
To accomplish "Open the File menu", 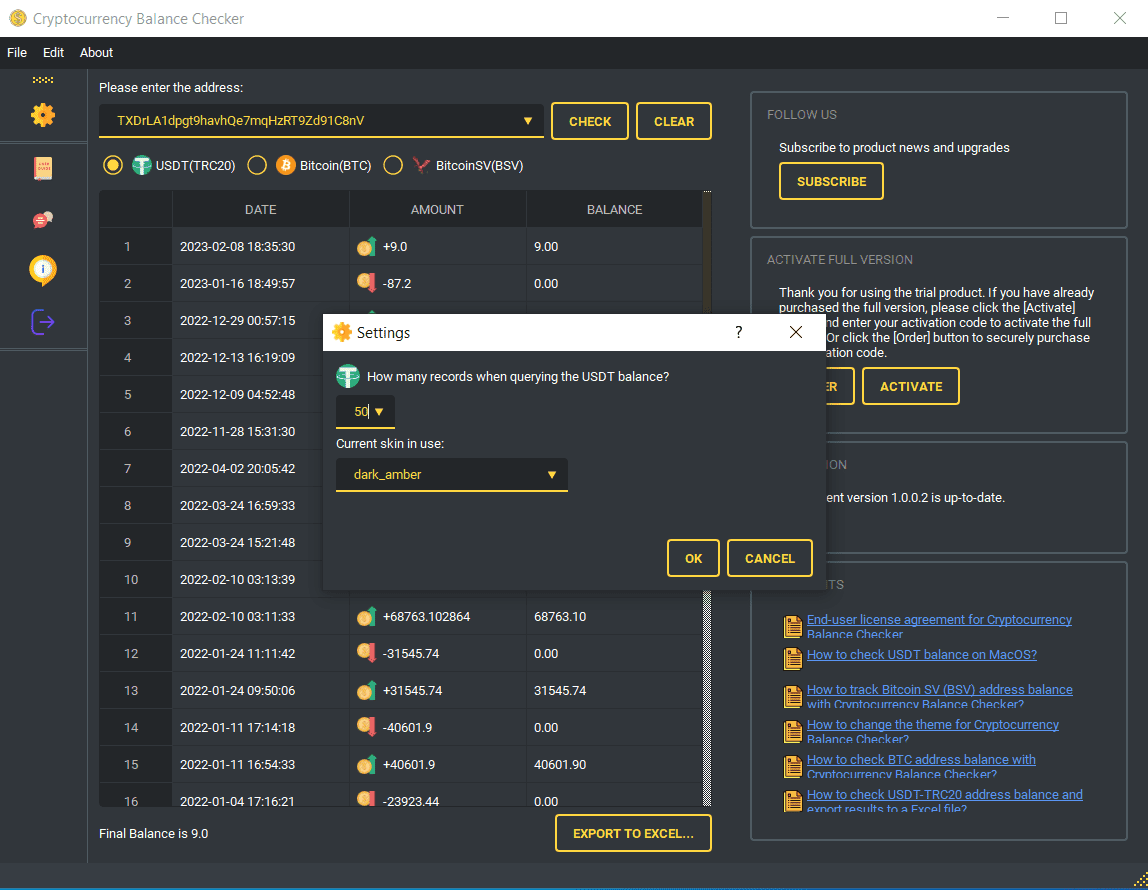I will point(16,52).
